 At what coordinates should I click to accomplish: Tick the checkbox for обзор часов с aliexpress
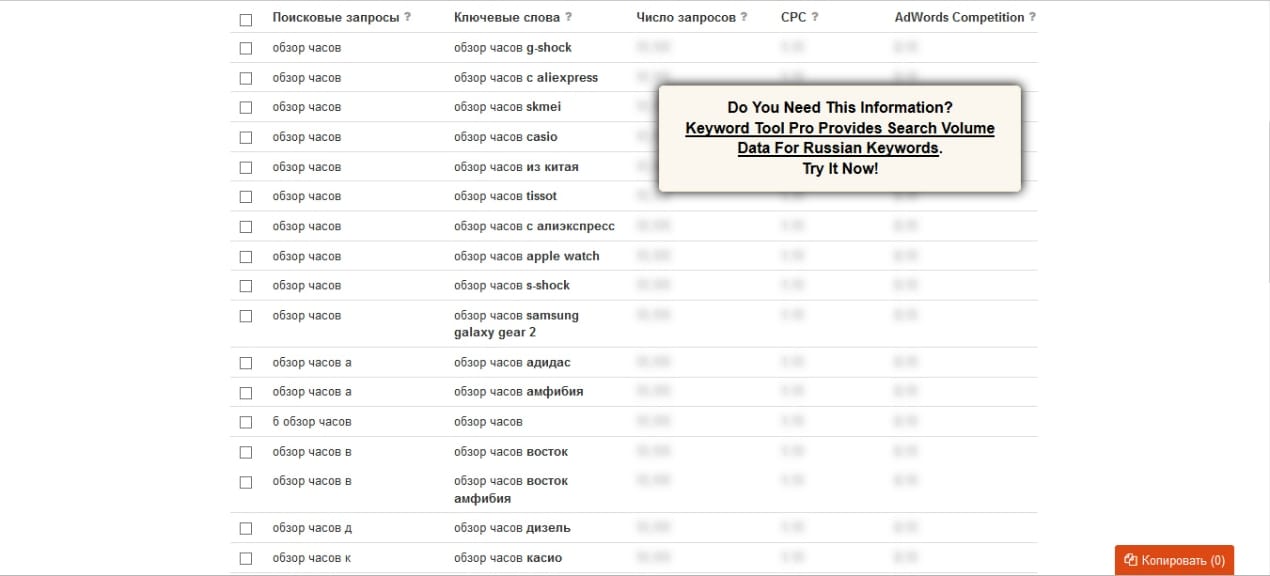point(246,78)
